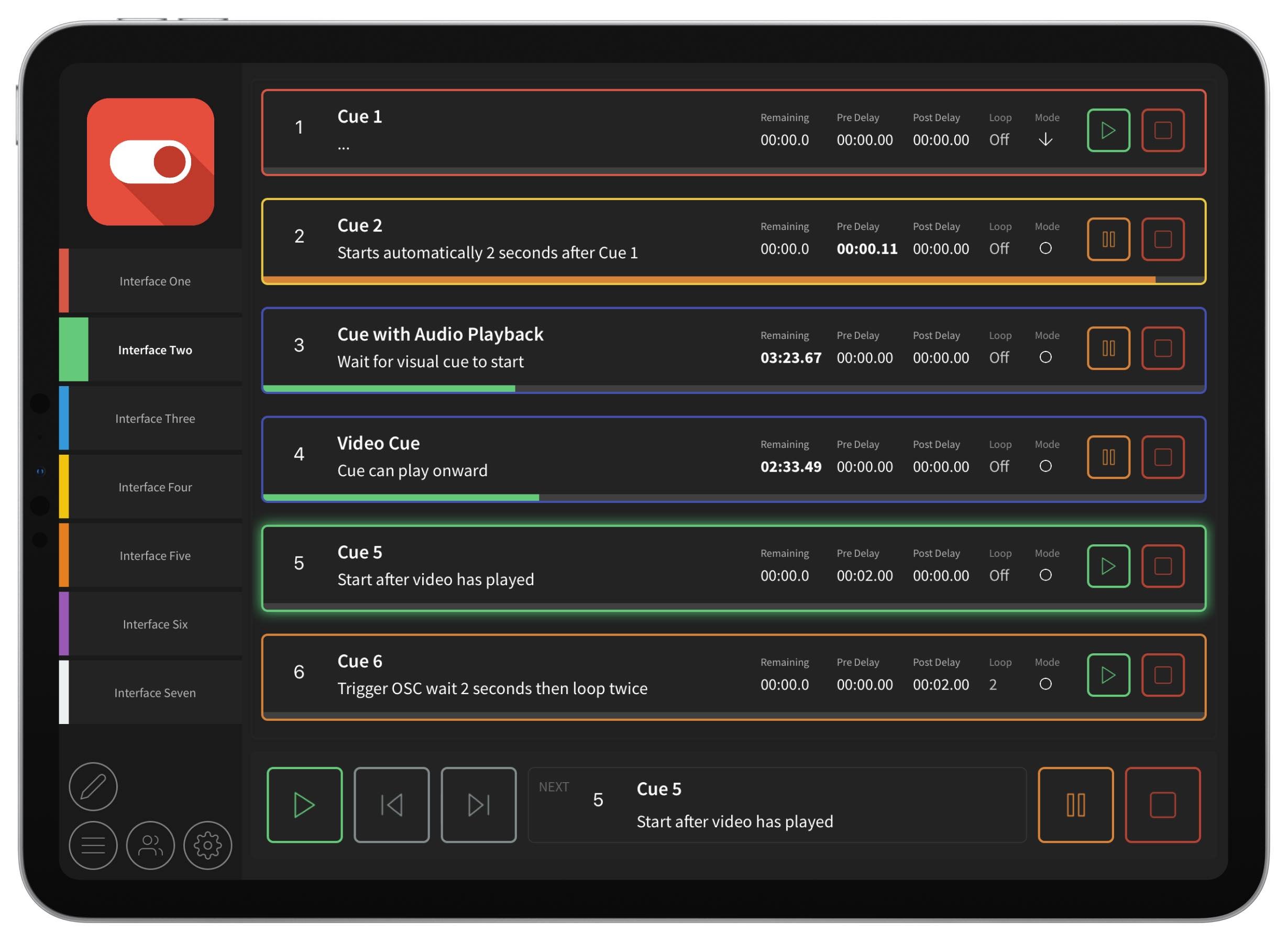This screenshot has width=1288, height=943.
Task: Click Pre Delay 00:02.00 on Cue 5
Action: point(865,576)
